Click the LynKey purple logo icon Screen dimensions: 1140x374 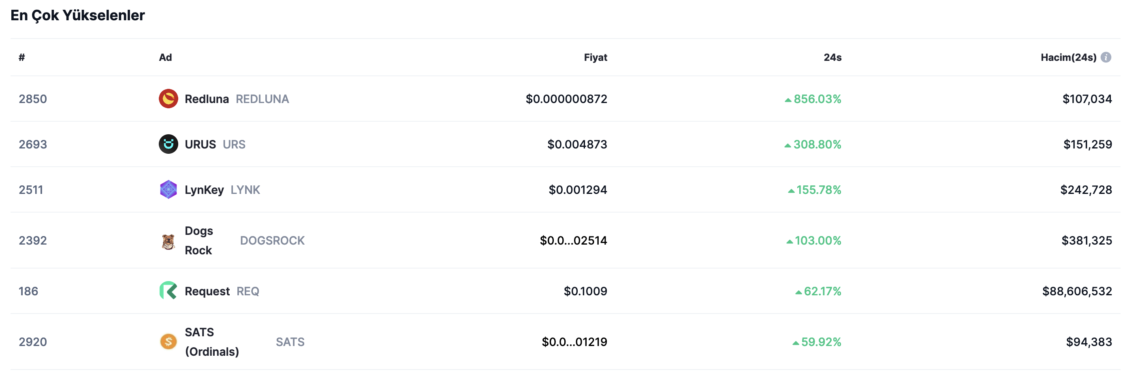pos(168,190)
